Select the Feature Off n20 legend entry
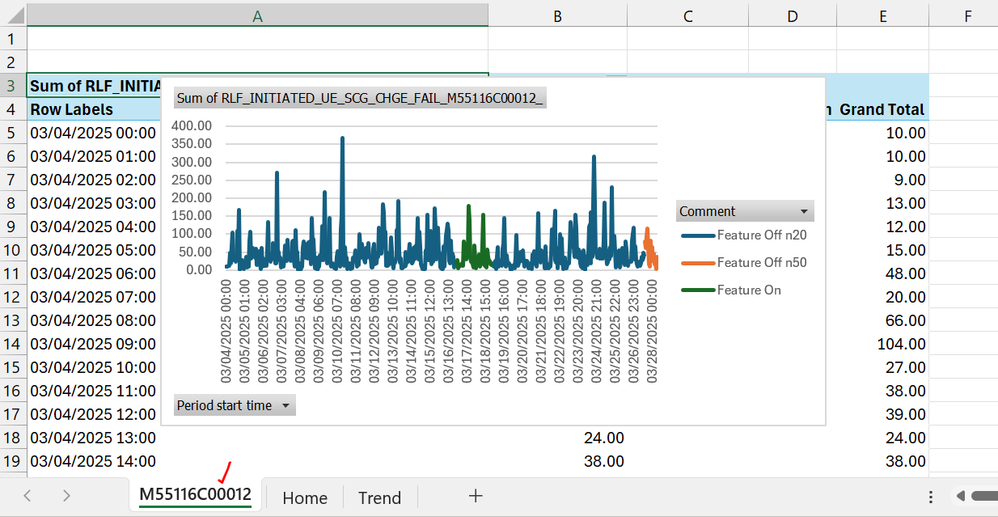Screen dimensions: 998x517 [744, 235]
